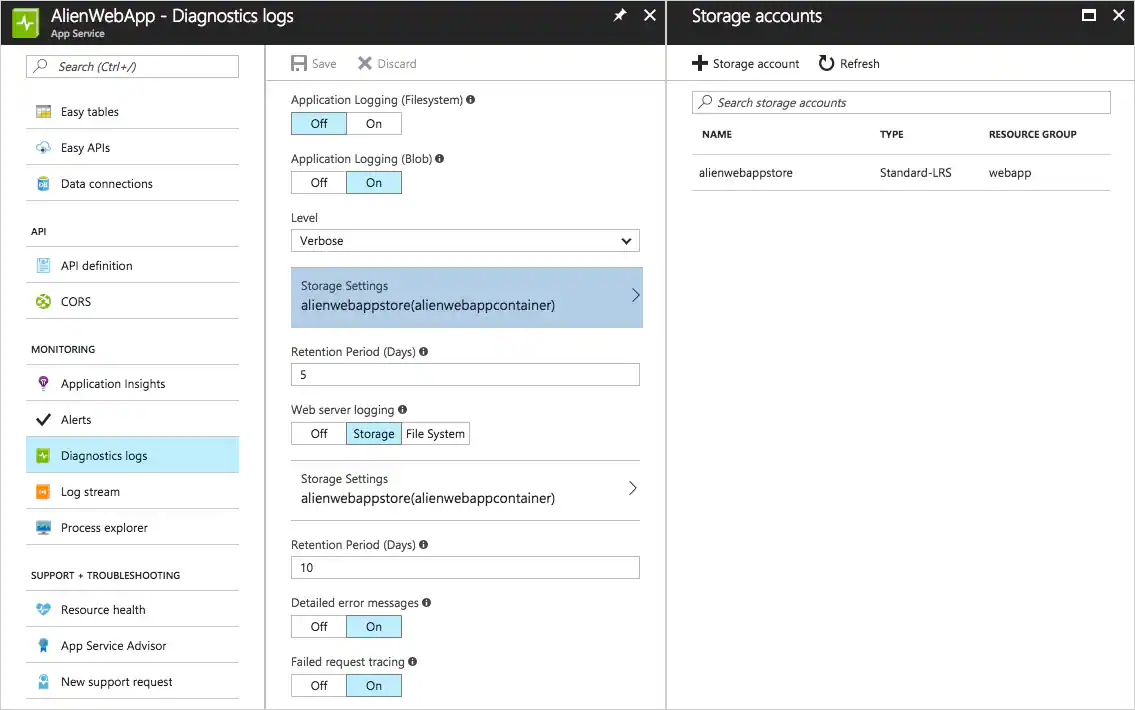Maximize the Storage accounts blade
Screen dimensions: 1135x710
click(1089, 15)
